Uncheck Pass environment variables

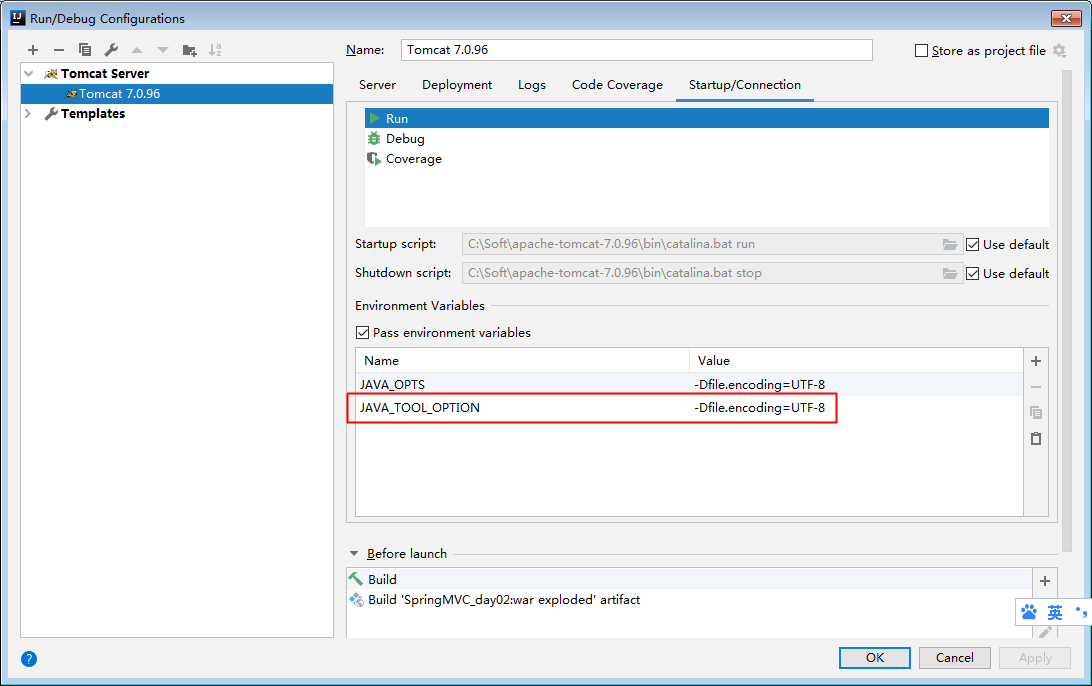[362, 333]
